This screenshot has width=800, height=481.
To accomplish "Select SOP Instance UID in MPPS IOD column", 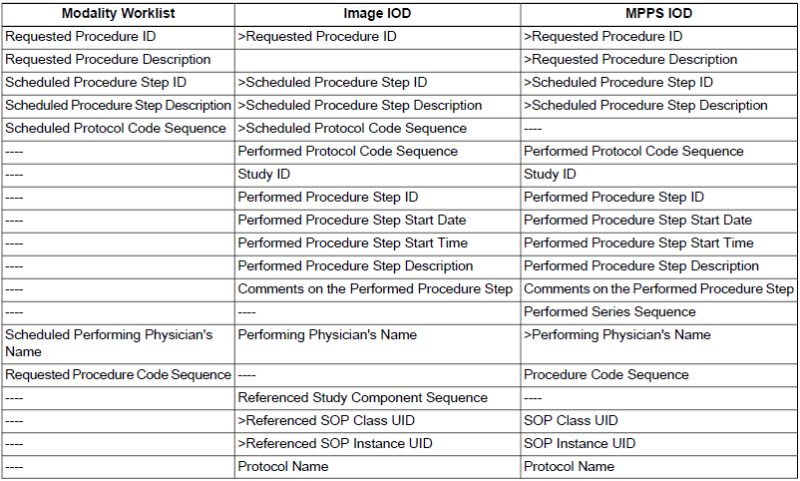I will click(580, 444).
